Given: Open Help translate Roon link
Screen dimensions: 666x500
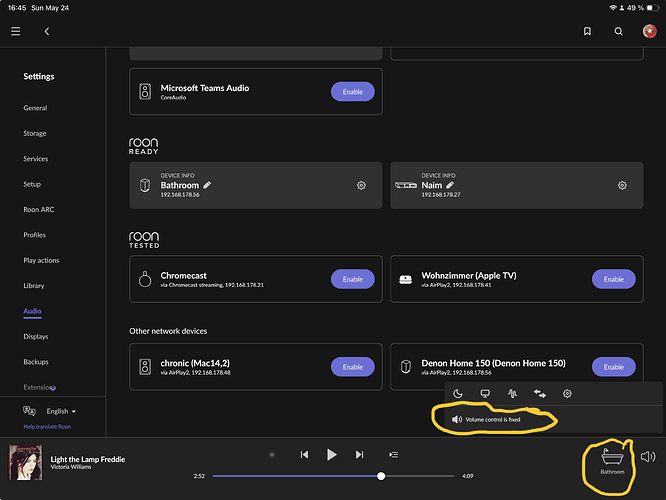Looking at the screenshot, I should pyautogui.click(x=47, y=427).
